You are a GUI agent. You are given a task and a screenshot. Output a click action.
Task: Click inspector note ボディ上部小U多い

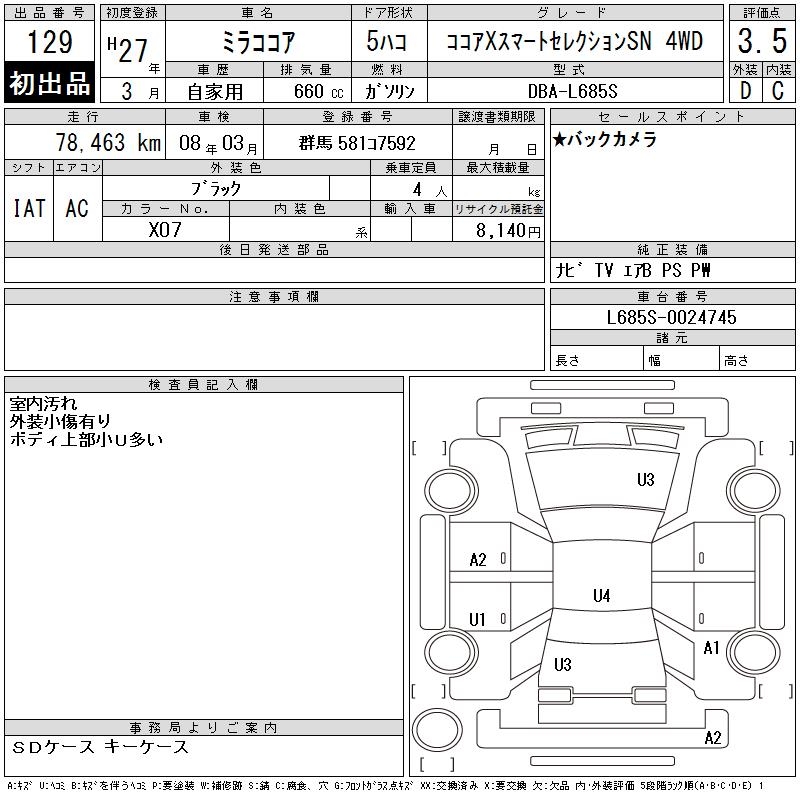[86, 439]
